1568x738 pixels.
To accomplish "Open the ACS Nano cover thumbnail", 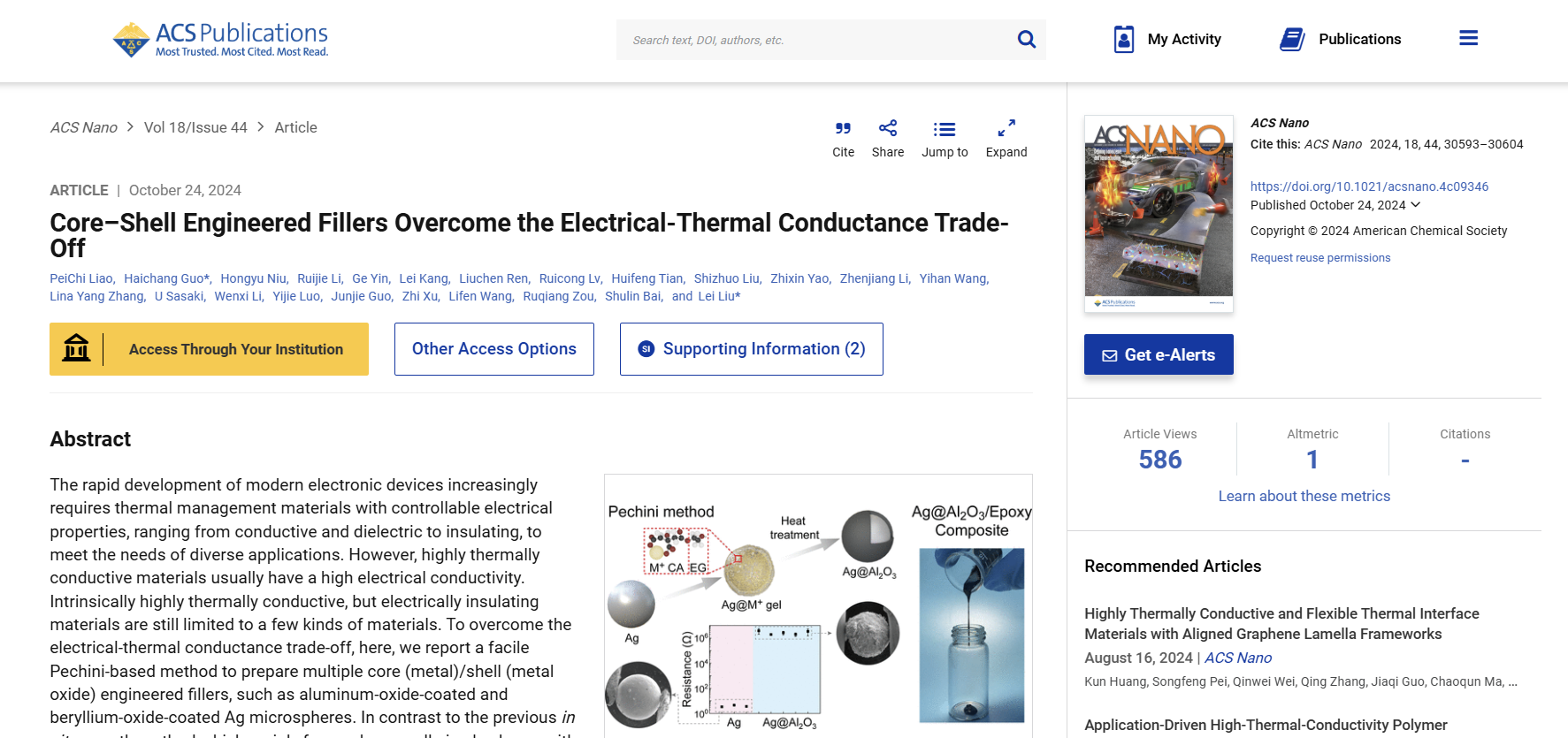I will point(1159,213).
